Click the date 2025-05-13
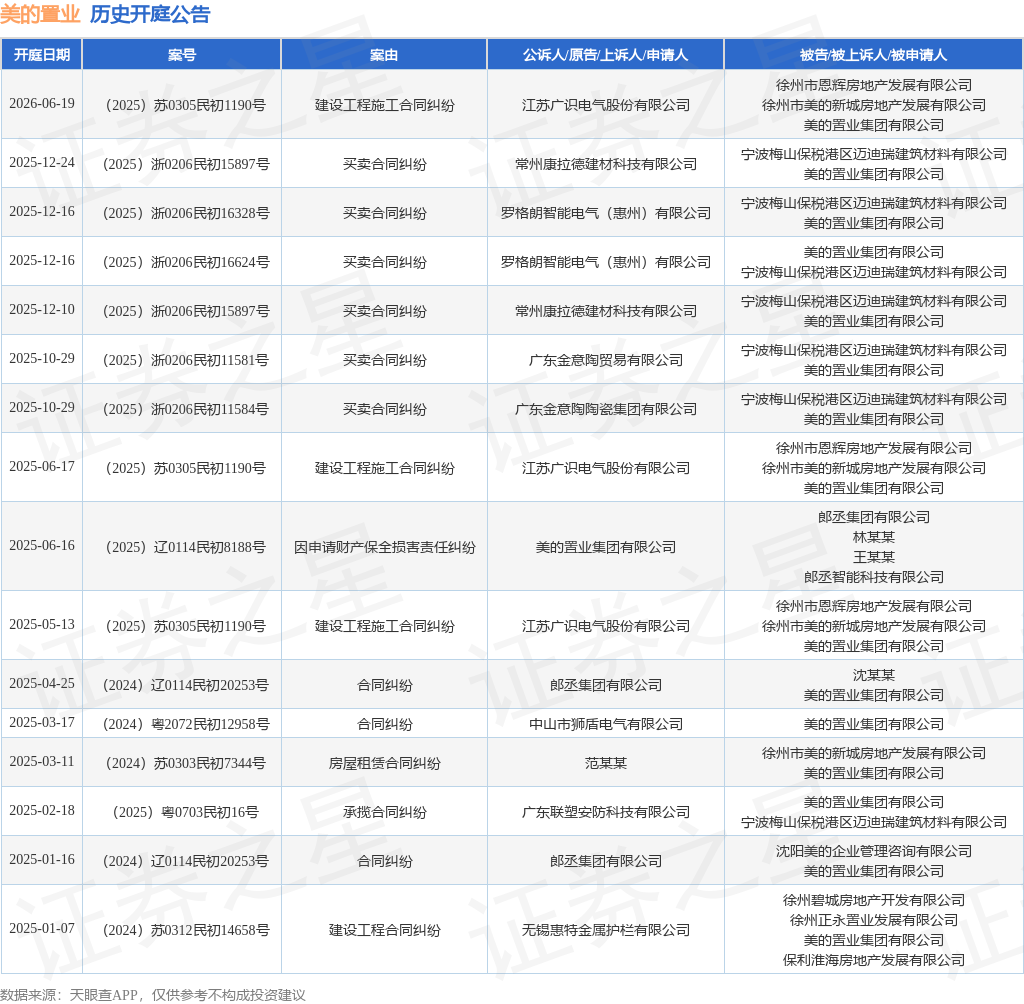Viewport: 1024px width, 1004px height. click(42, 624)
